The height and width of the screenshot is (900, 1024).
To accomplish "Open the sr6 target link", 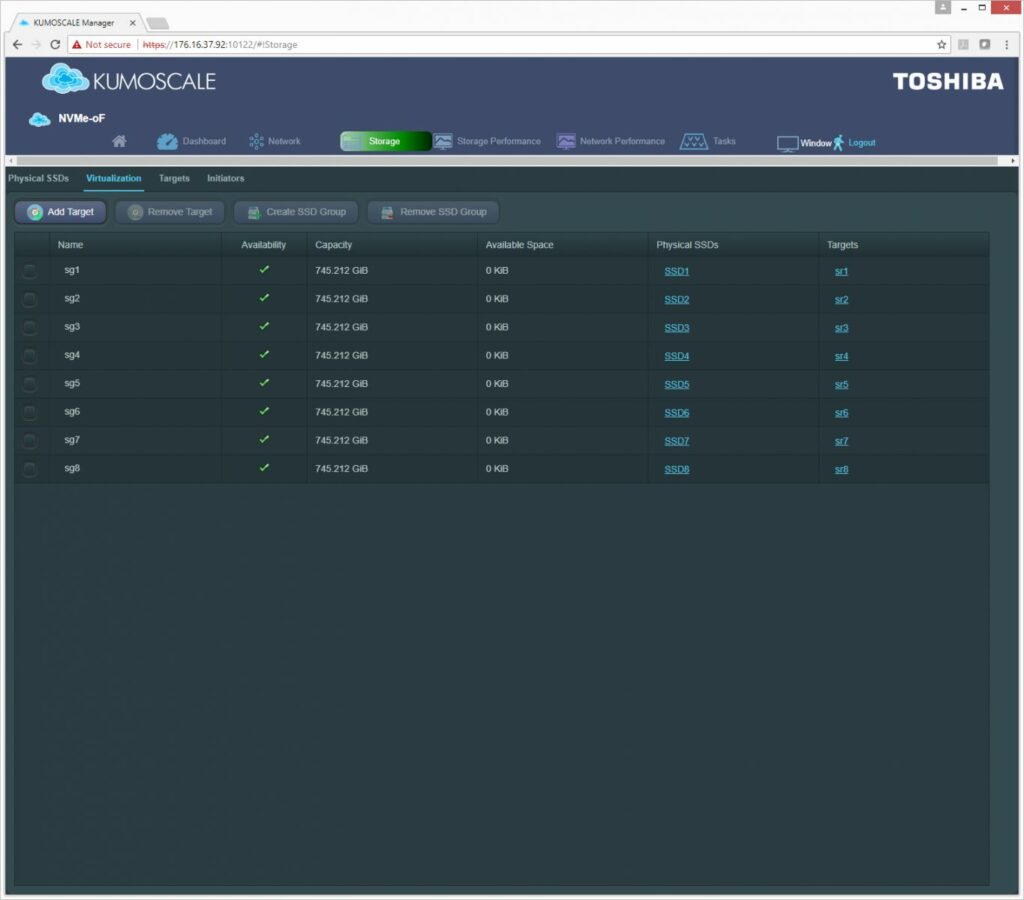I will pos(841,413).
